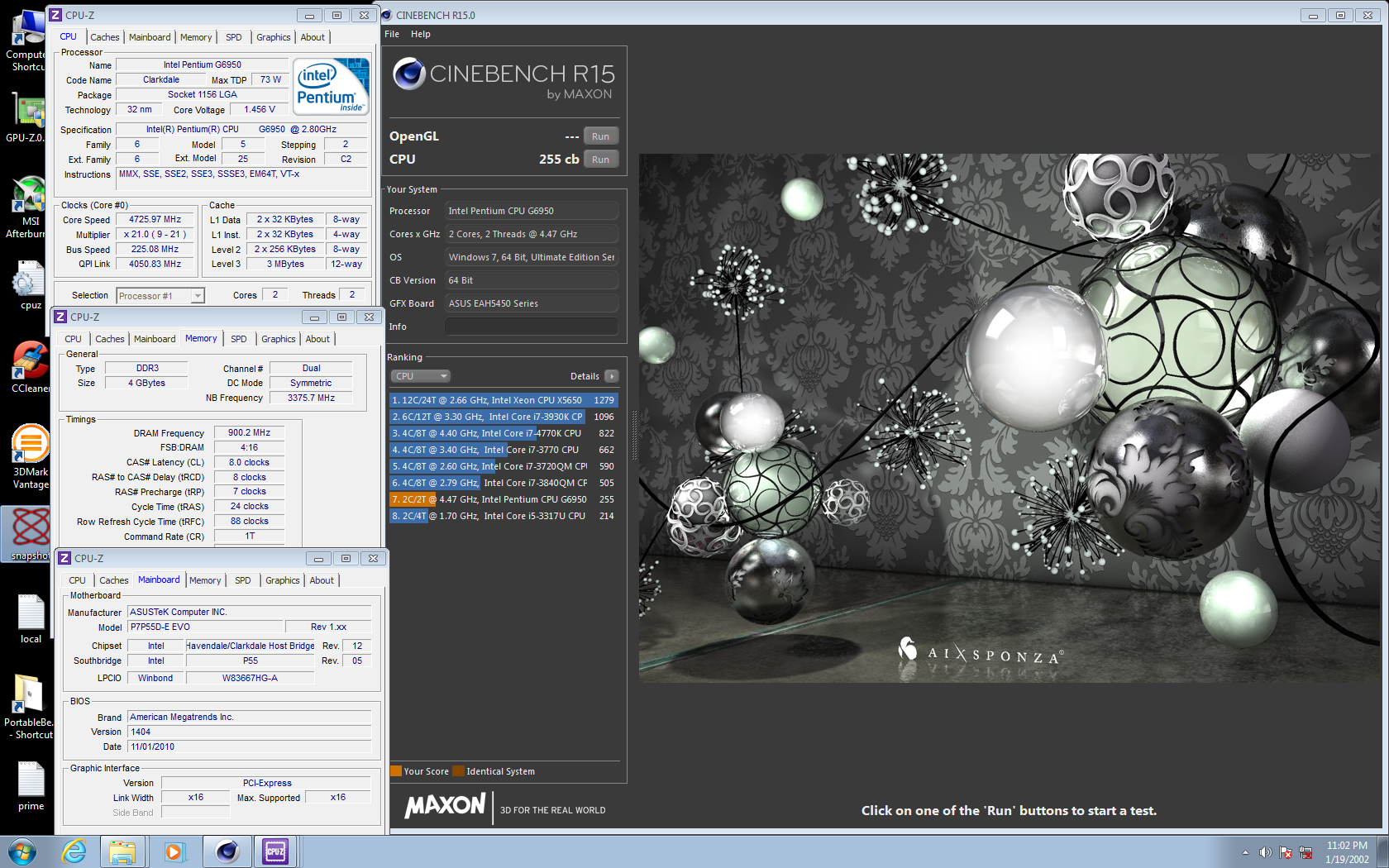Switch to Mainboard tab in top CPU-Z
The width and height of the screenshot is (1389, 868).
point(150,37)
